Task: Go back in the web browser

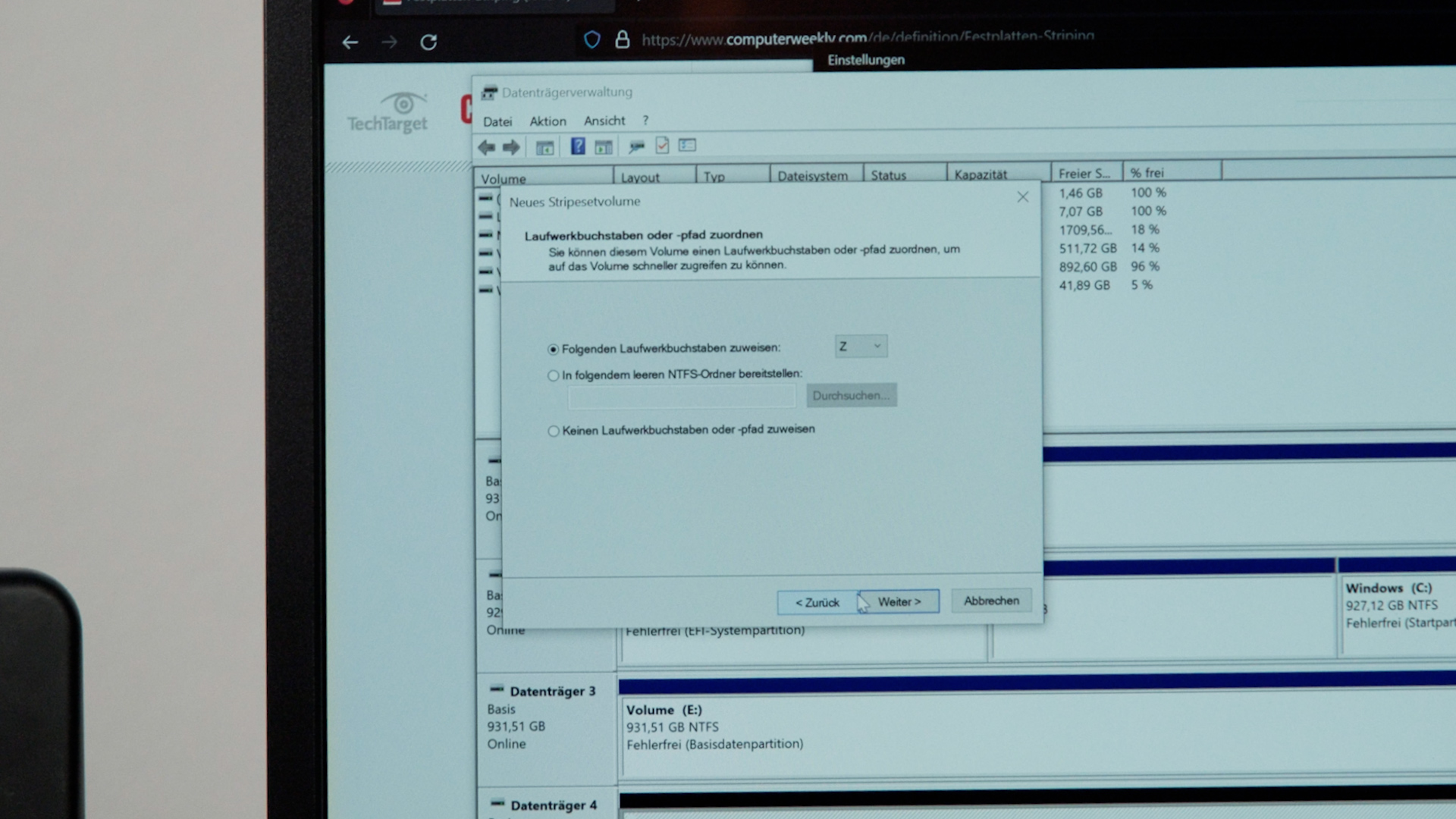Action: click(350, 42)
